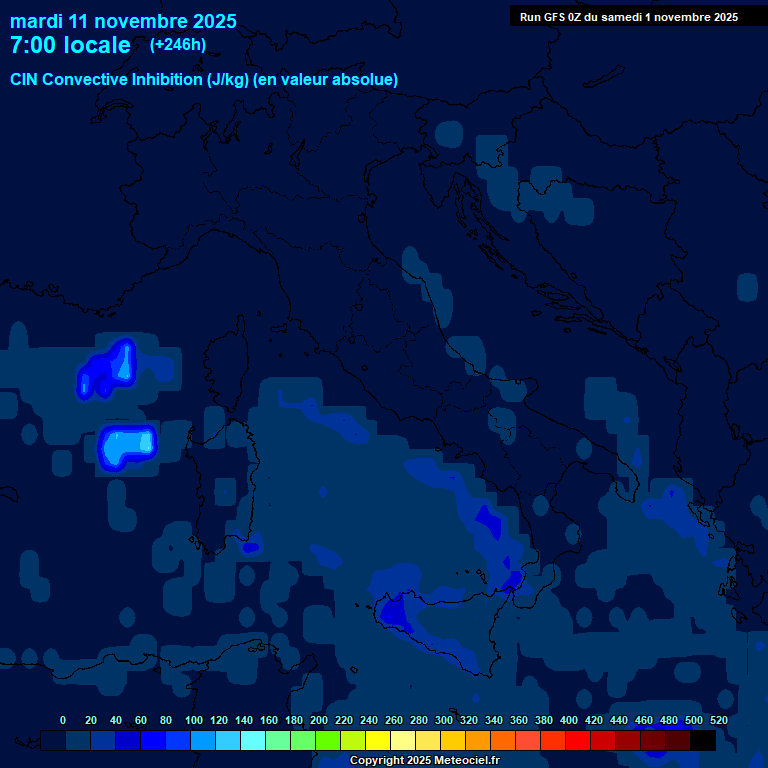The image size is (768, 768).
Task: Choose the orange legend swatch below 320
Action: pyautogui.click(x=478, y=741)
